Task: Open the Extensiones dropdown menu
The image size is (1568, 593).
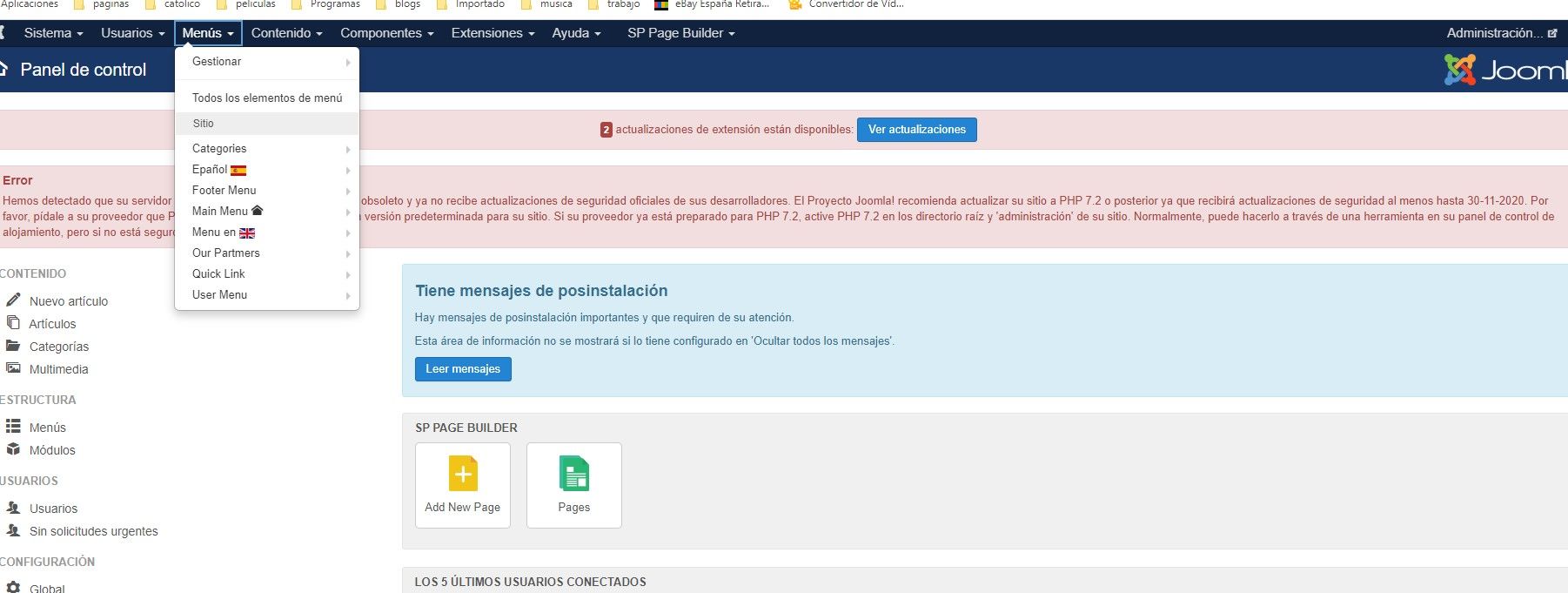Action: point(493,33)
